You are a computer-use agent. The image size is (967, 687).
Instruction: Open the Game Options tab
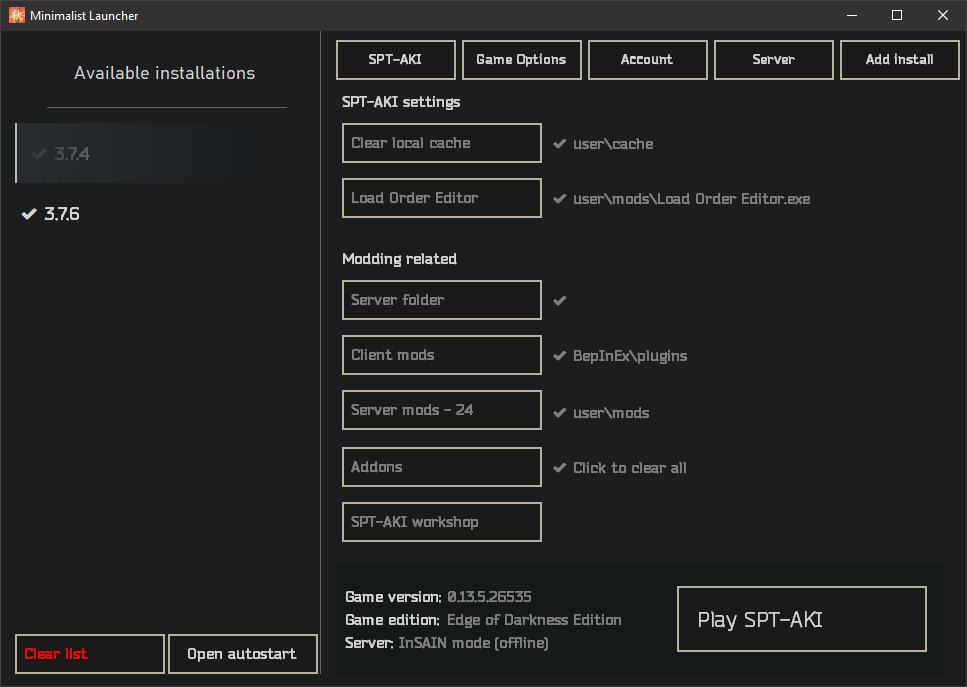tap(521, 60)
